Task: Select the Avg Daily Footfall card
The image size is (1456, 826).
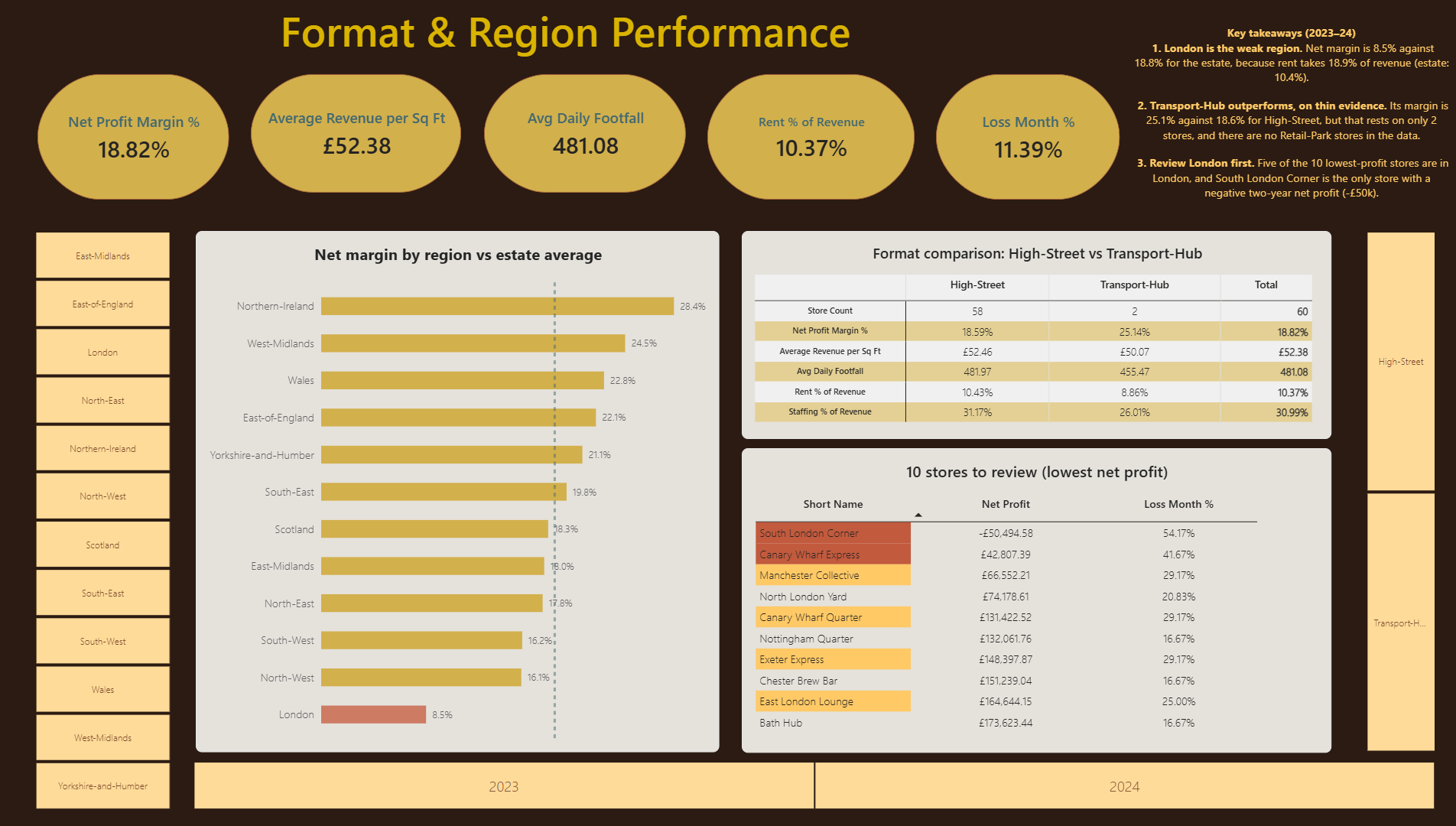Action: coord(585,133)
